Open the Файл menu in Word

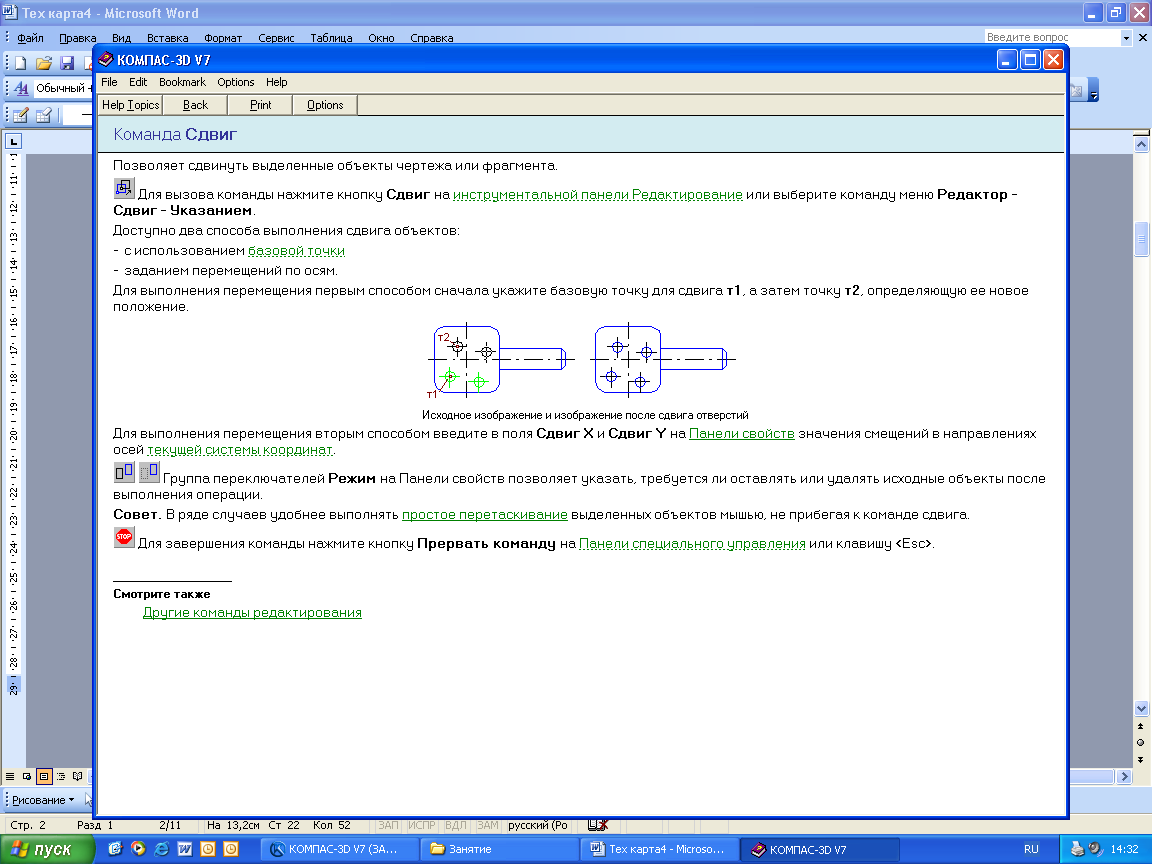coord(30,38)
